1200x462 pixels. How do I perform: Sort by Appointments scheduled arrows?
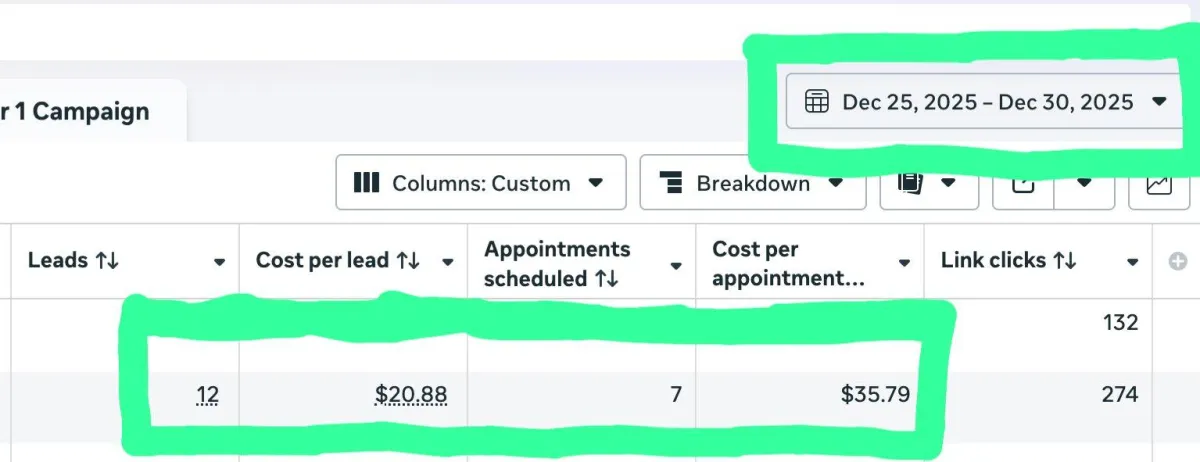(x=606, y=278)
